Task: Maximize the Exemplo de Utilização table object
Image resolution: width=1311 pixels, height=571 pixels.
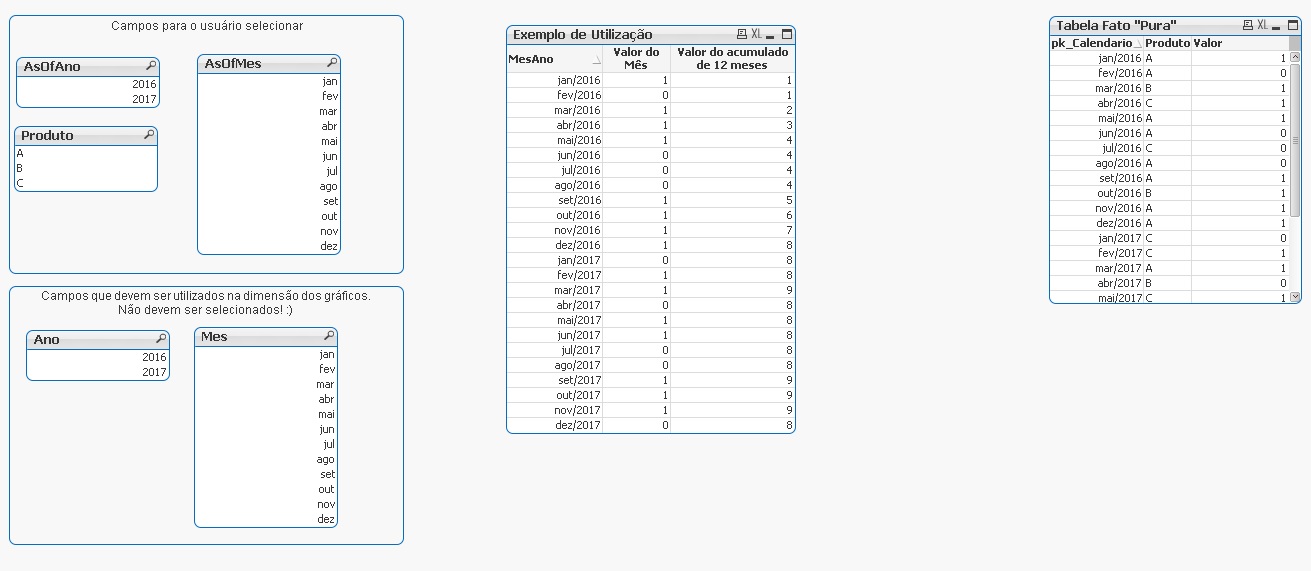Action: coord(787,34)
